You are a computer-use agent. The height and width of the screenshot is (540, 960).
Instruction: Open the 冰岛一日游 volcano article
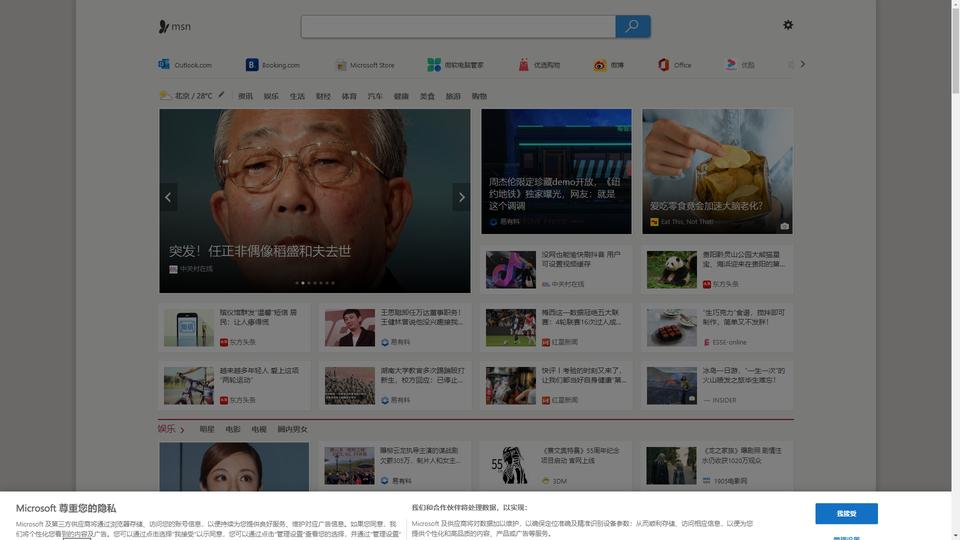coord(717,386)
